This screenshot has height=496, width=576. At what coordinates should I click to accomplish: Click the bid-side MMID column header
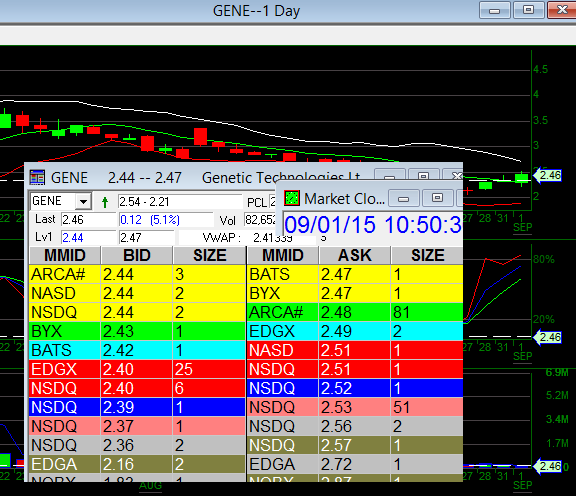pos(65,255)
